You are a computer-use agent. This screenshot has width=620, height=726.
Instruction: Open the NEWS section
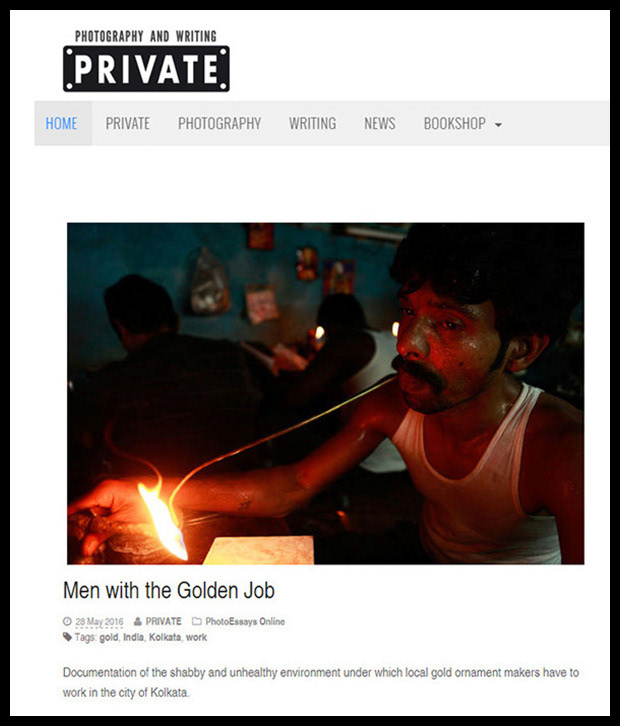click(380, 123)
